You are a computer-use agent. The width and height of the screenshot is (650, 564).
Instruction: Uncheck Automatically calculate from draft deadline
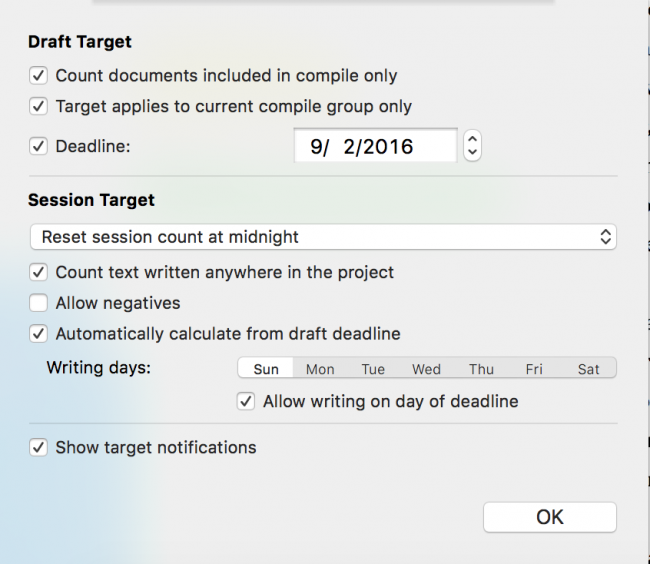(39, 334)
